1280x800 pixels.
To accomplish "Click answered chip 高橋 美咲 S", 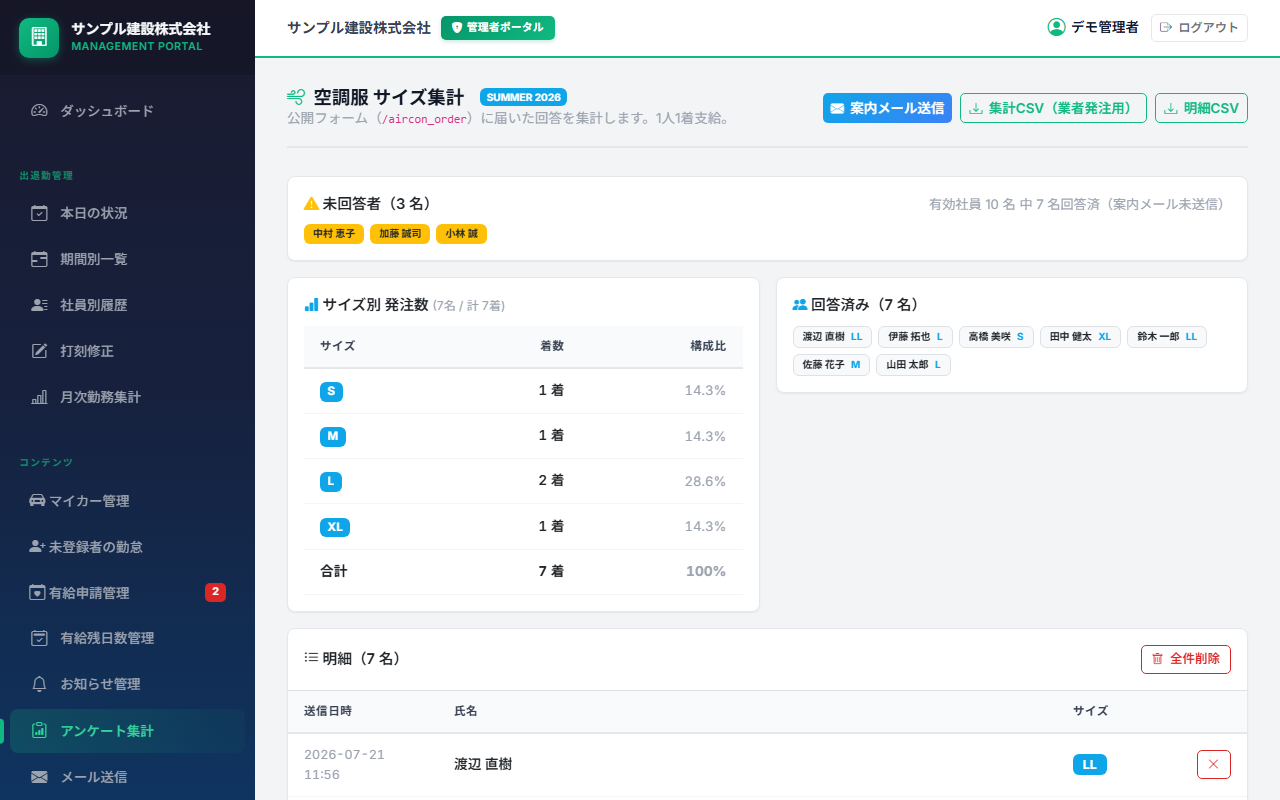I will 996,337.
